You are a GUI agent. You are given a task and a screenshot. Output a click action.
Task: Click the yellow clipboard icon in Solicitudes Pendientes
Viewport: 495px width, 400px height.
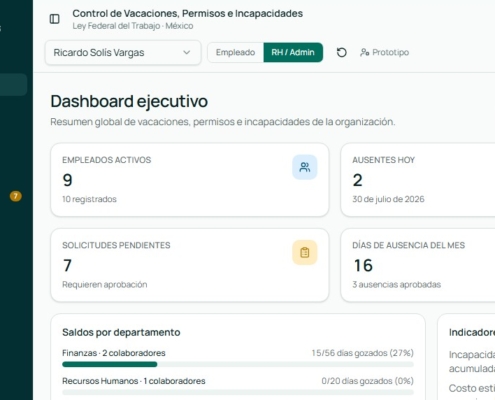tap(305, 252)
